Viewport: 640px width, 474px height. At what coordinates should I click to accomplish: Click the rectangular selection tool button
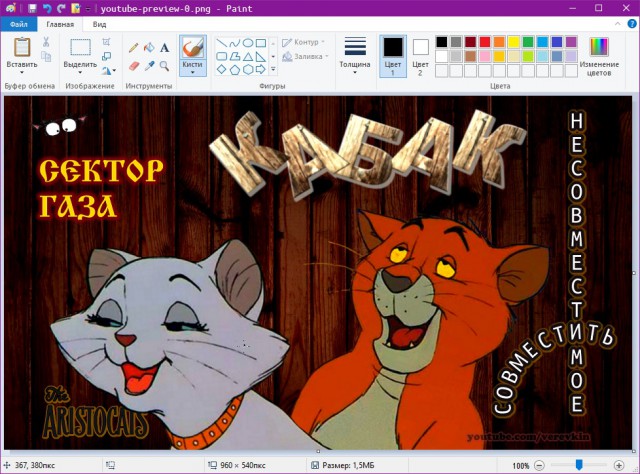coord(80,48)
